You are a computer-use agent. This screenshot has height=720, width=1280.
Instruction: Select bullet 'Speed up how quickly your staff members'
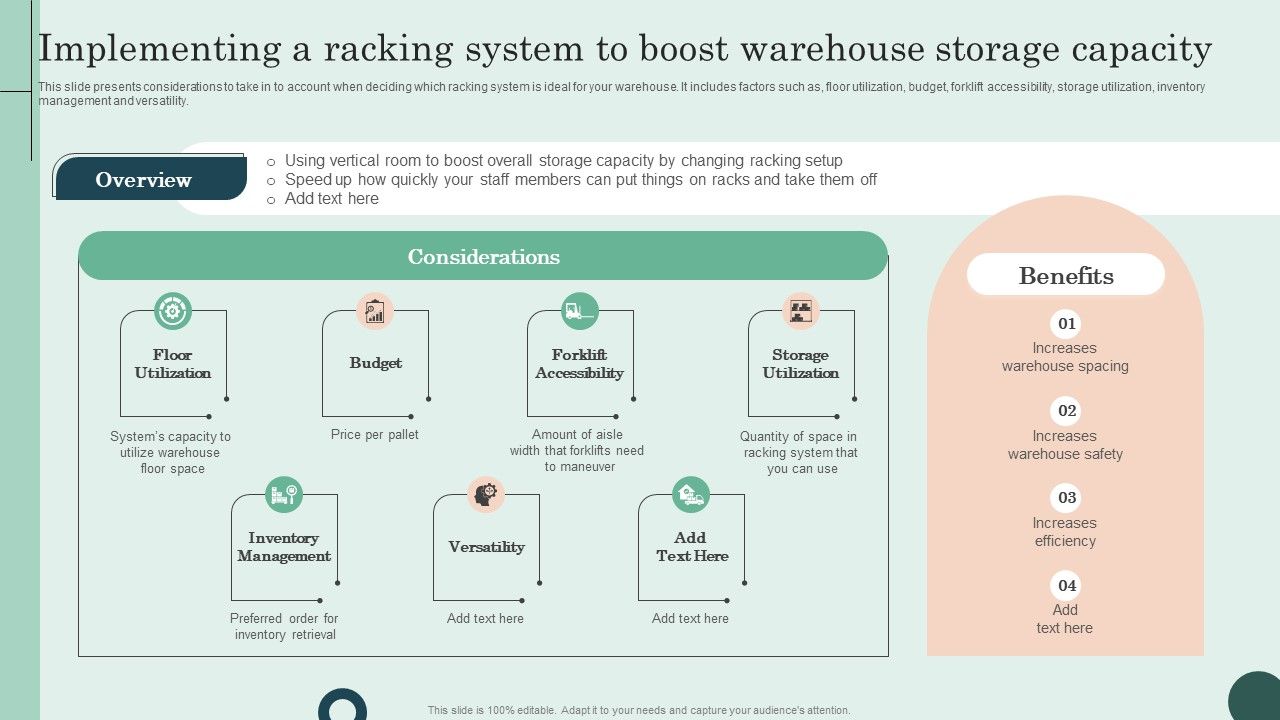pyautogui.click(x=580, y=180)
